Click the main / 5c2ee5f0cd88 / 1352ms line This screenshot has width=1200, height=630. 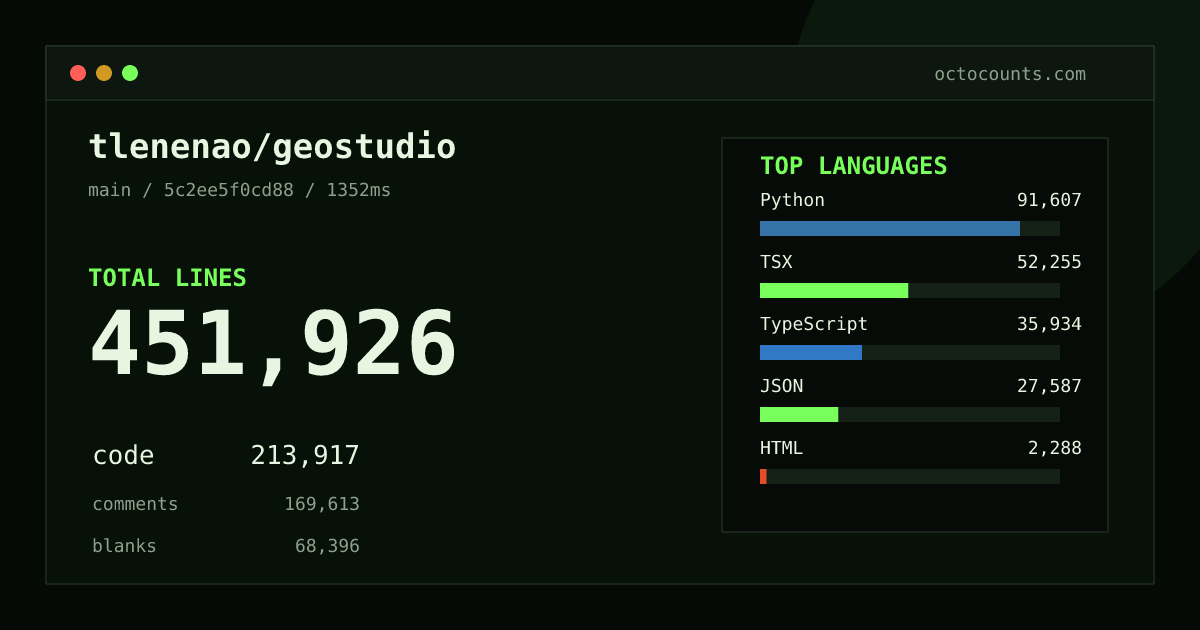point(240,190)
